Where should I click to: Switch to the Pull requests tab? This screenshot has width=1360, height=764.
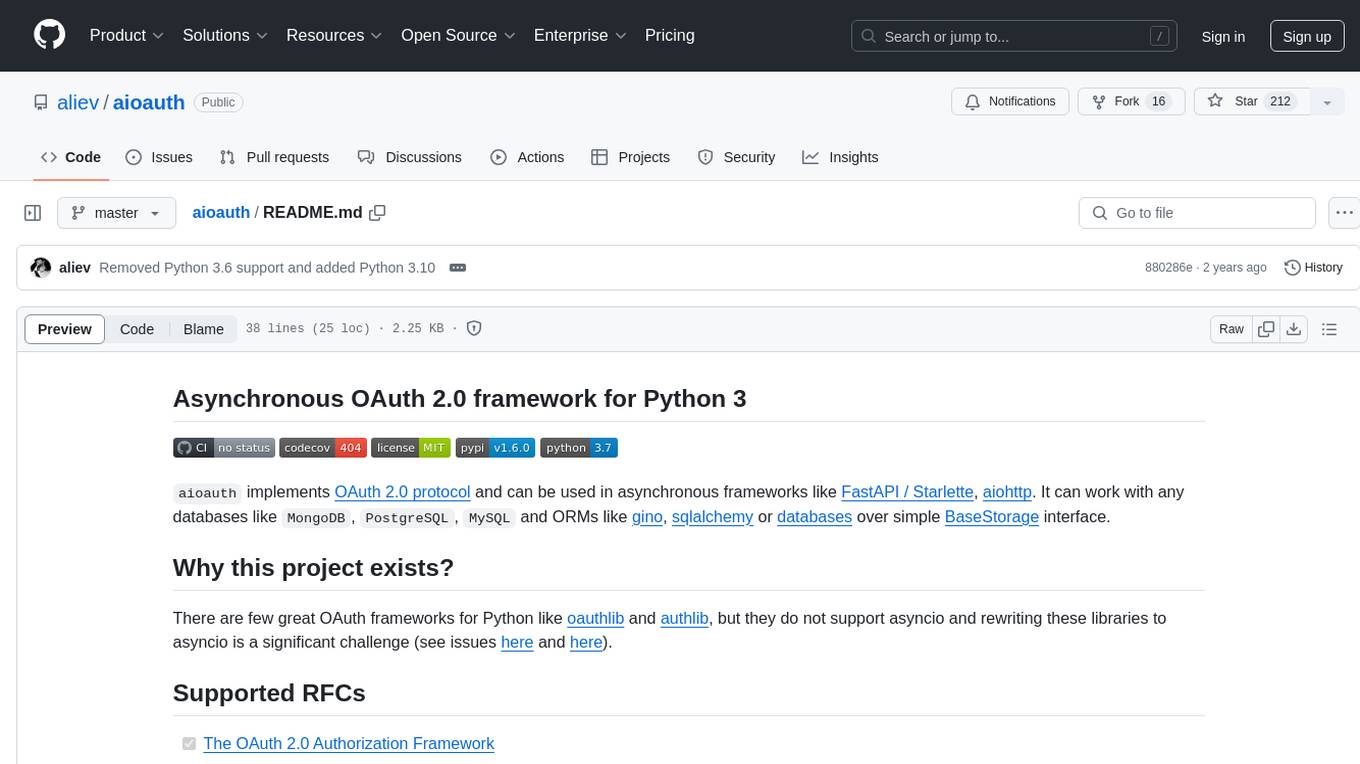[274, 157]
